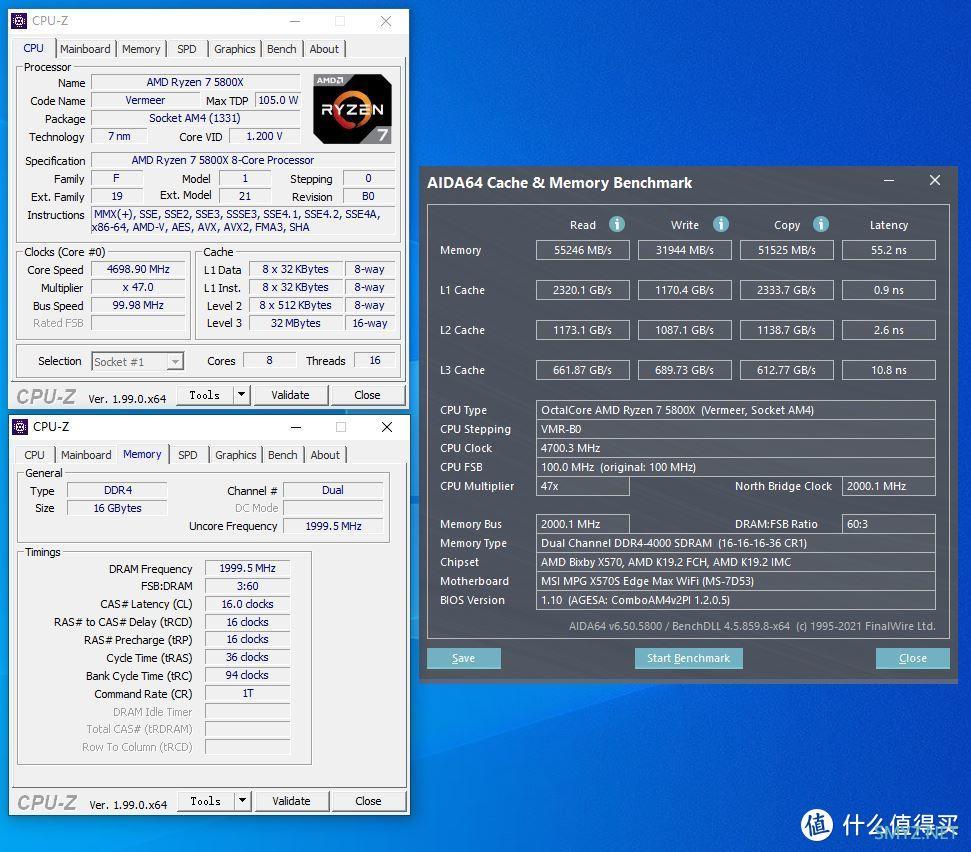Click the Write info icon in AIDA64
This screenshot has height=852, width=971.
point(720,224)
